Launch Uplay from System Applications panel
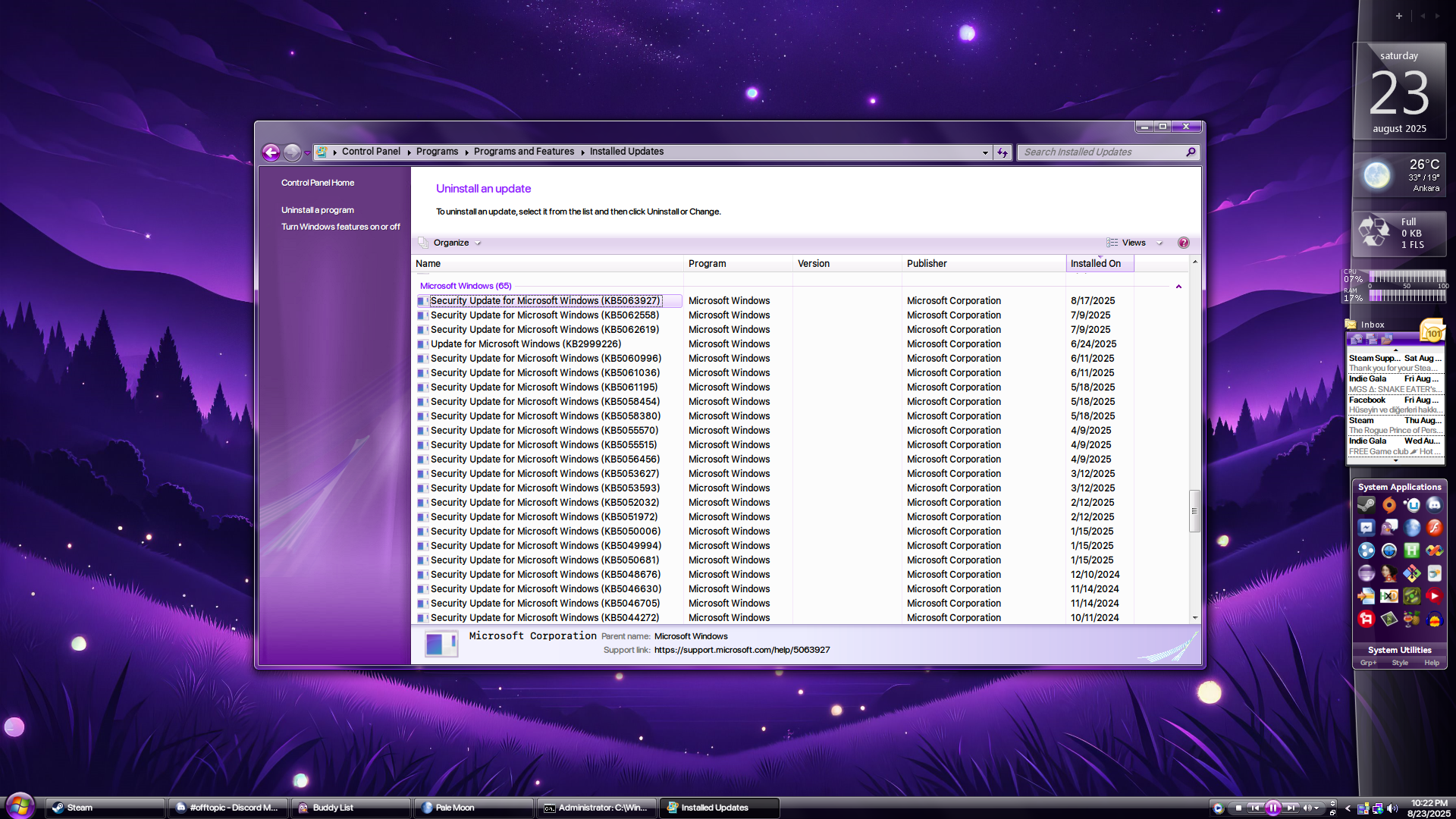 click(x=1411, y=505)
